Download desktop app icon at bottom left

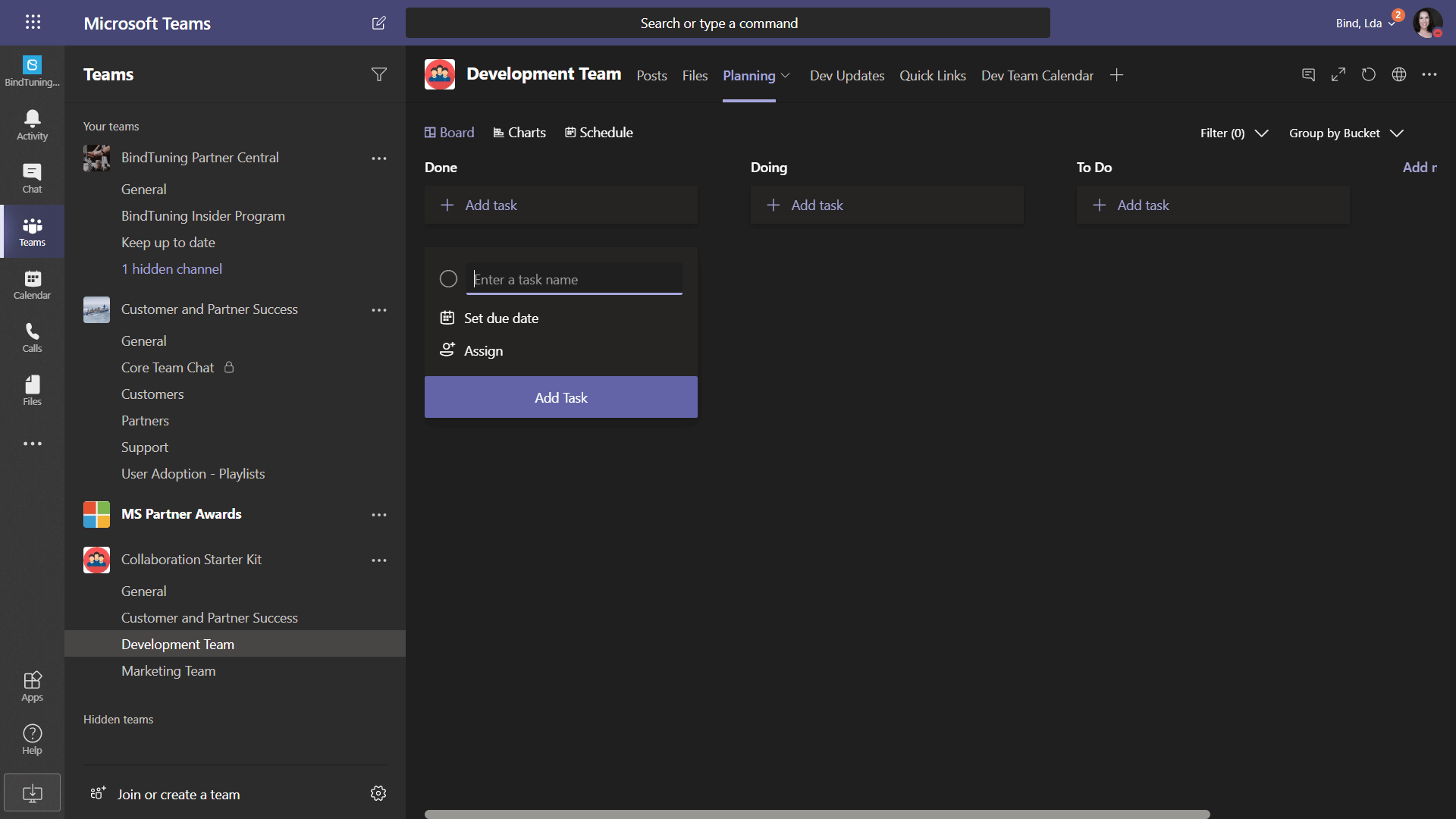tap(32, 793)
